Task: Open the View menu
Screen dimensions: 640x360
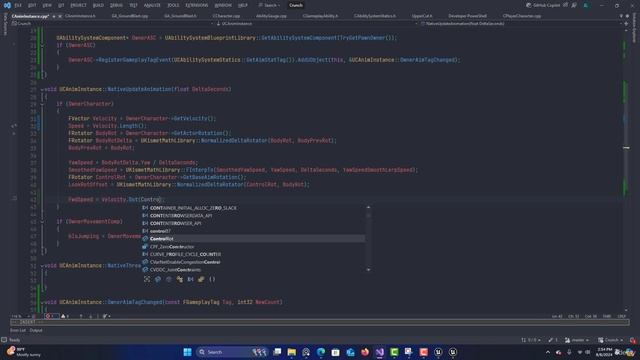Action: pyautogui.click(x=47, y=5)
